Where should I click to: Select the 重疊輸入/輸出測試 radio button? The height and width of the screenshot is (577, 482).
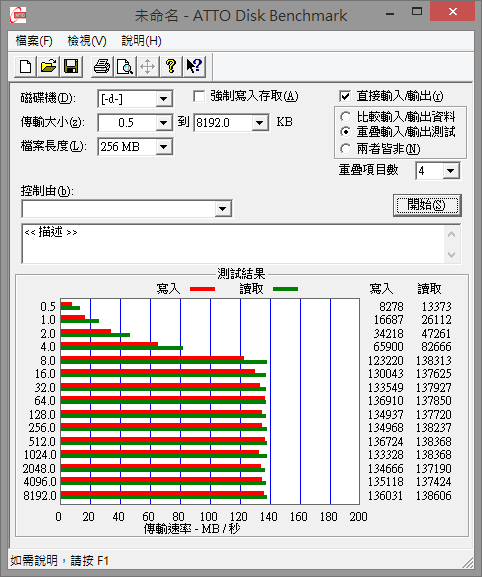point(345,132)
